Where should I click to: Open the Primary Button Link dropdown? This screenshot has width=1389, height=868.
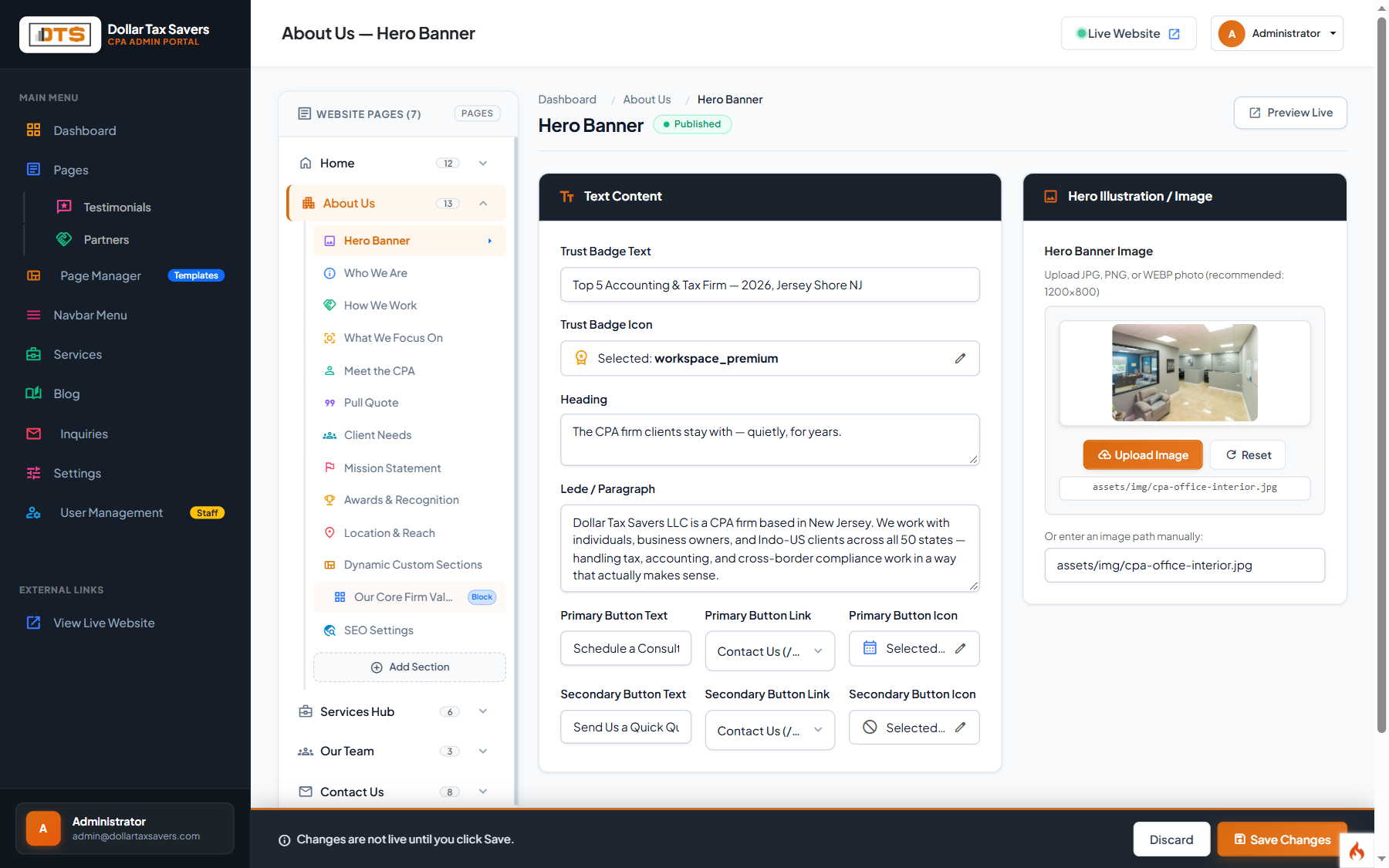769,651
